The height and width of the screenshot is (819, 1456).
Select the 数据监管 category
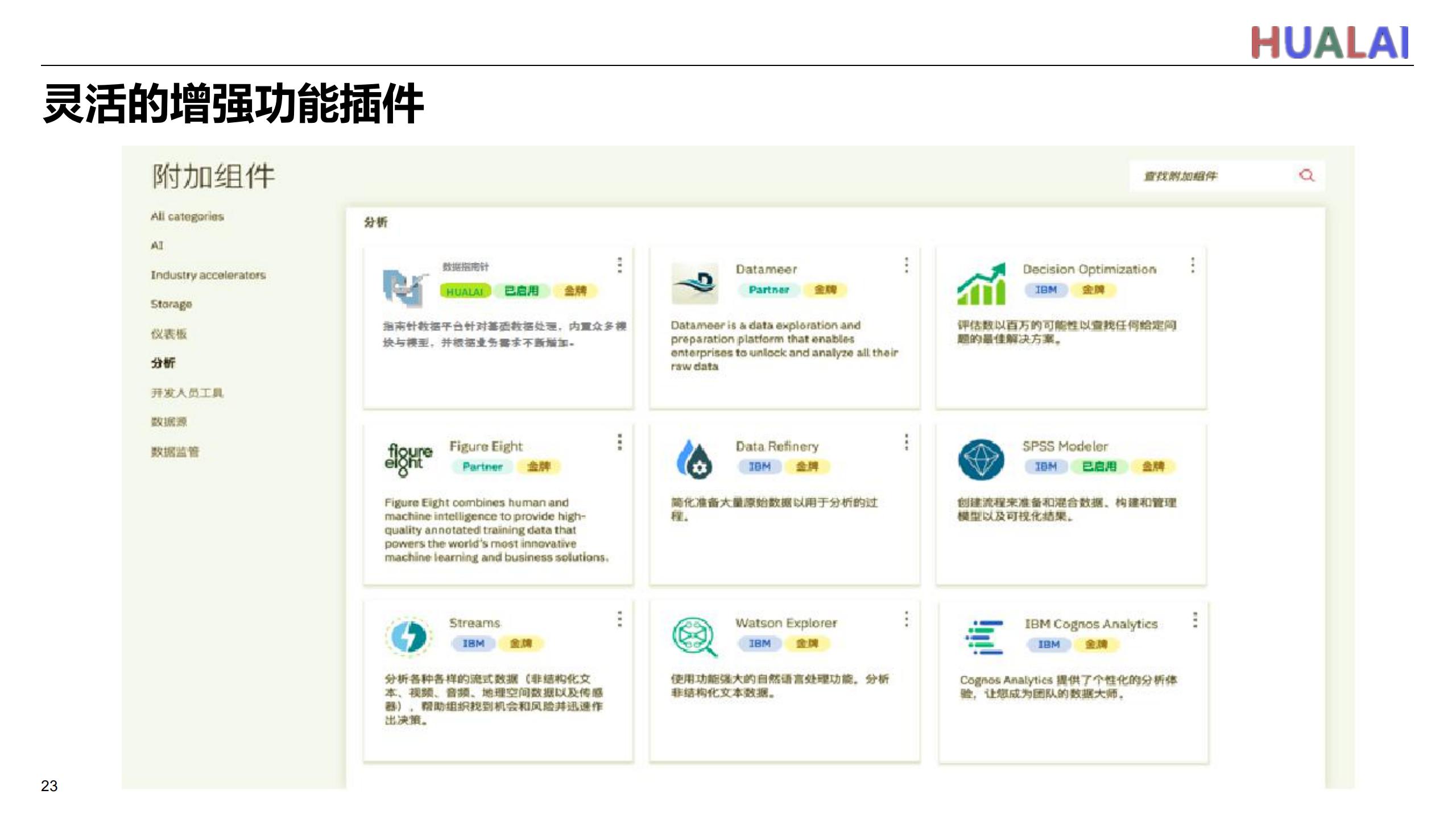(175, 452)
